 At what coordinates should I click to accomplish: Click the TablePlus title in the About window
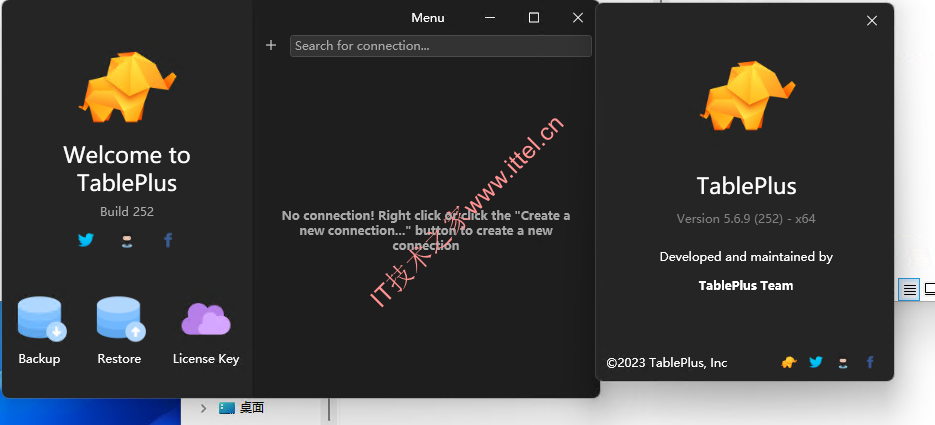pos(747,186)
